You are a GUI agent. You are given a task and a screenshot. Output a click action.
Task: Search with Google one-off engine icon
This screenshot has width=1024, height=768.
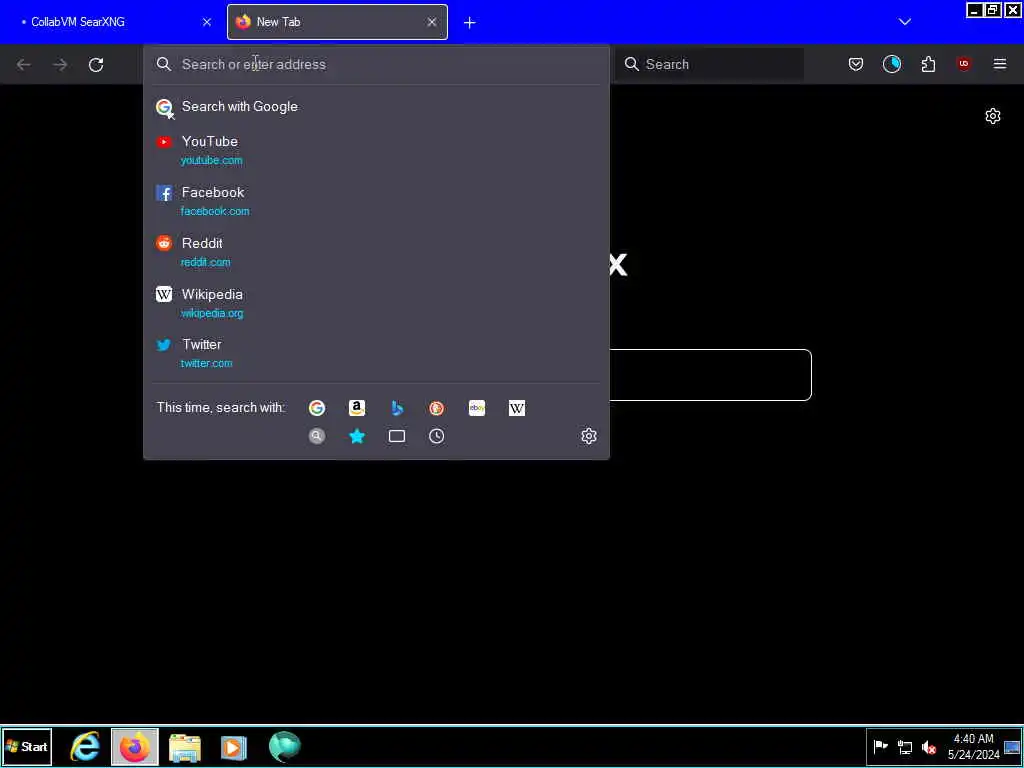coord(317,408)
